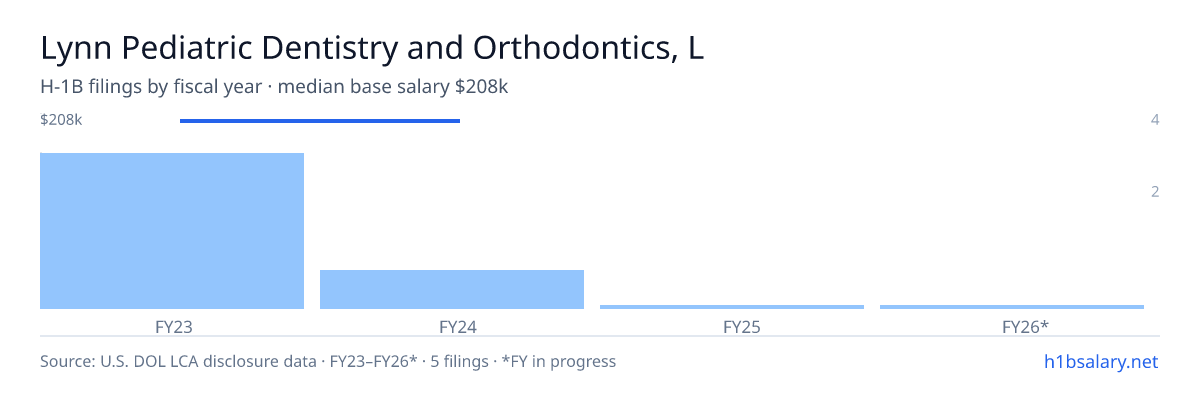Click the blue median salary line

coord(320,121)
